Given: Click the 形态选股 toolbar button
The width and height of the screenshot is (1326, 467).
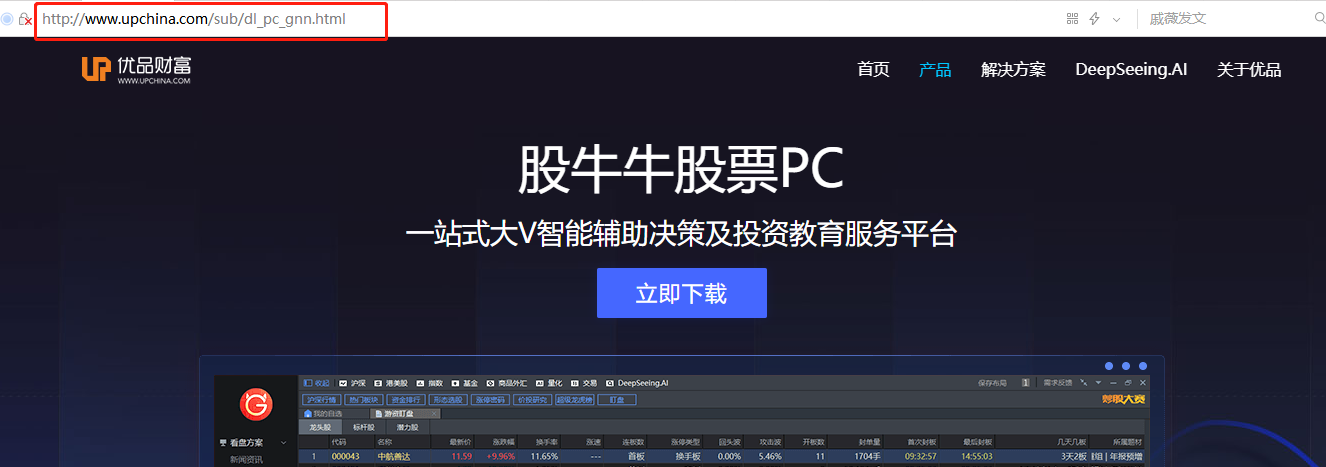Looking at the screenshot, I should 449,399.
